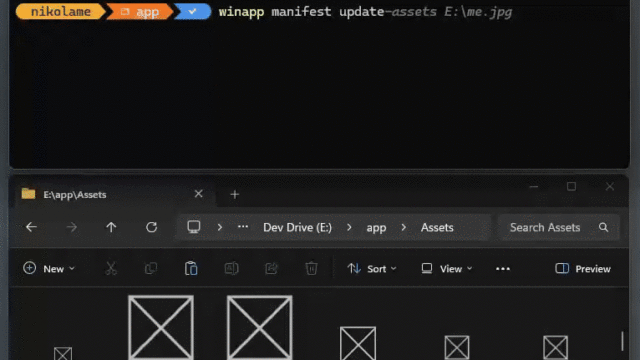Close the E:\app\Assets tab
This screenshot has width=640, height=360.
pos(198,193)
